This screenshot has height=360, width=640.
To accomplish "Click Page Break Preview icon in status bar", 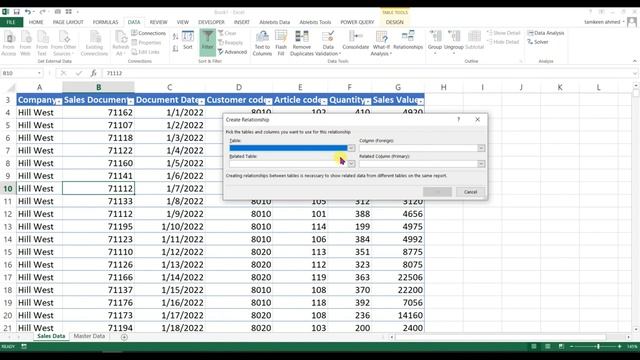I will click(x=562, y=347).
